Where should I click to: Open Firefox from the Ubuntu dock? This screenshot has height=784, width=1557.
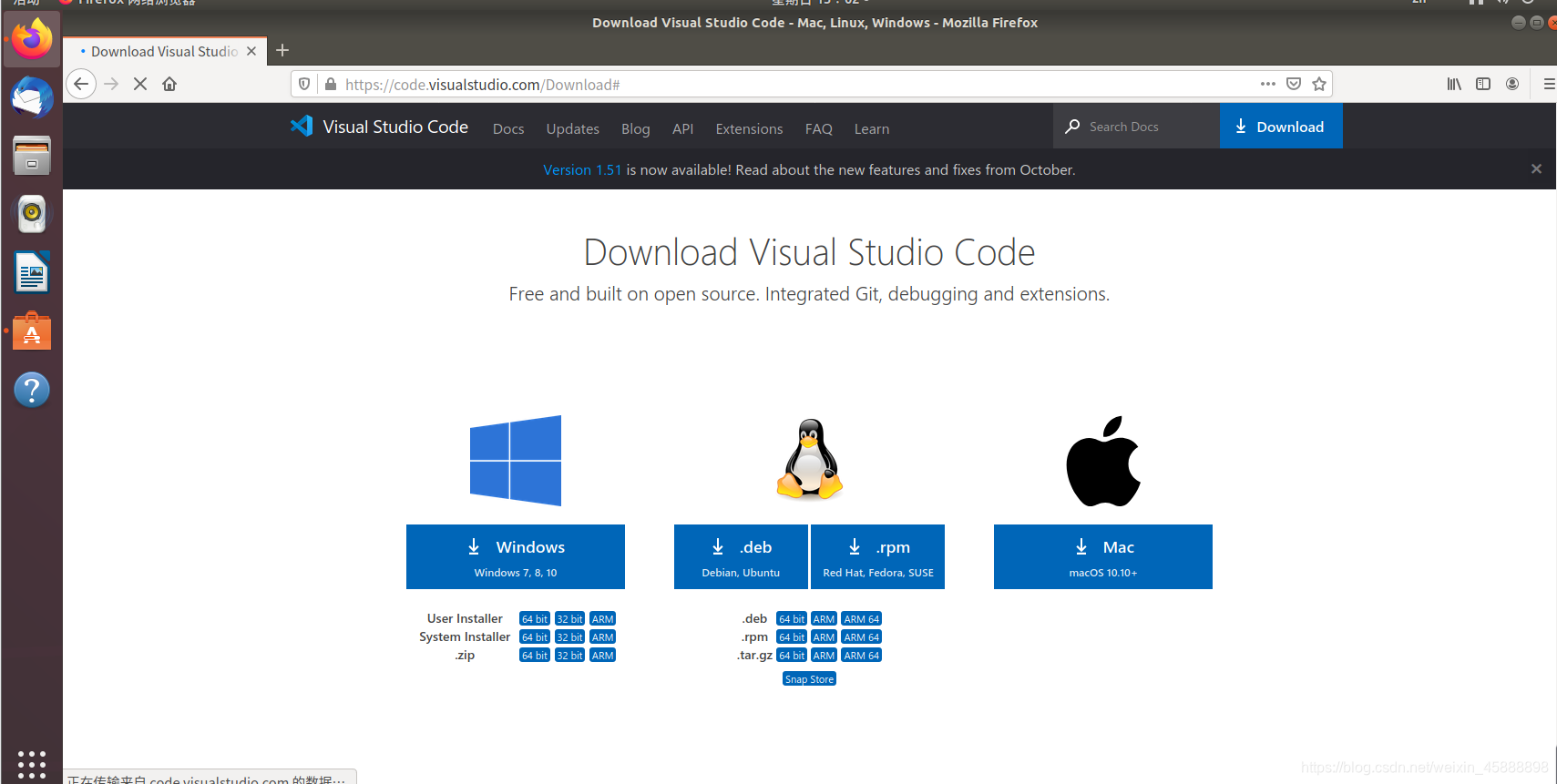coord(32,39)
